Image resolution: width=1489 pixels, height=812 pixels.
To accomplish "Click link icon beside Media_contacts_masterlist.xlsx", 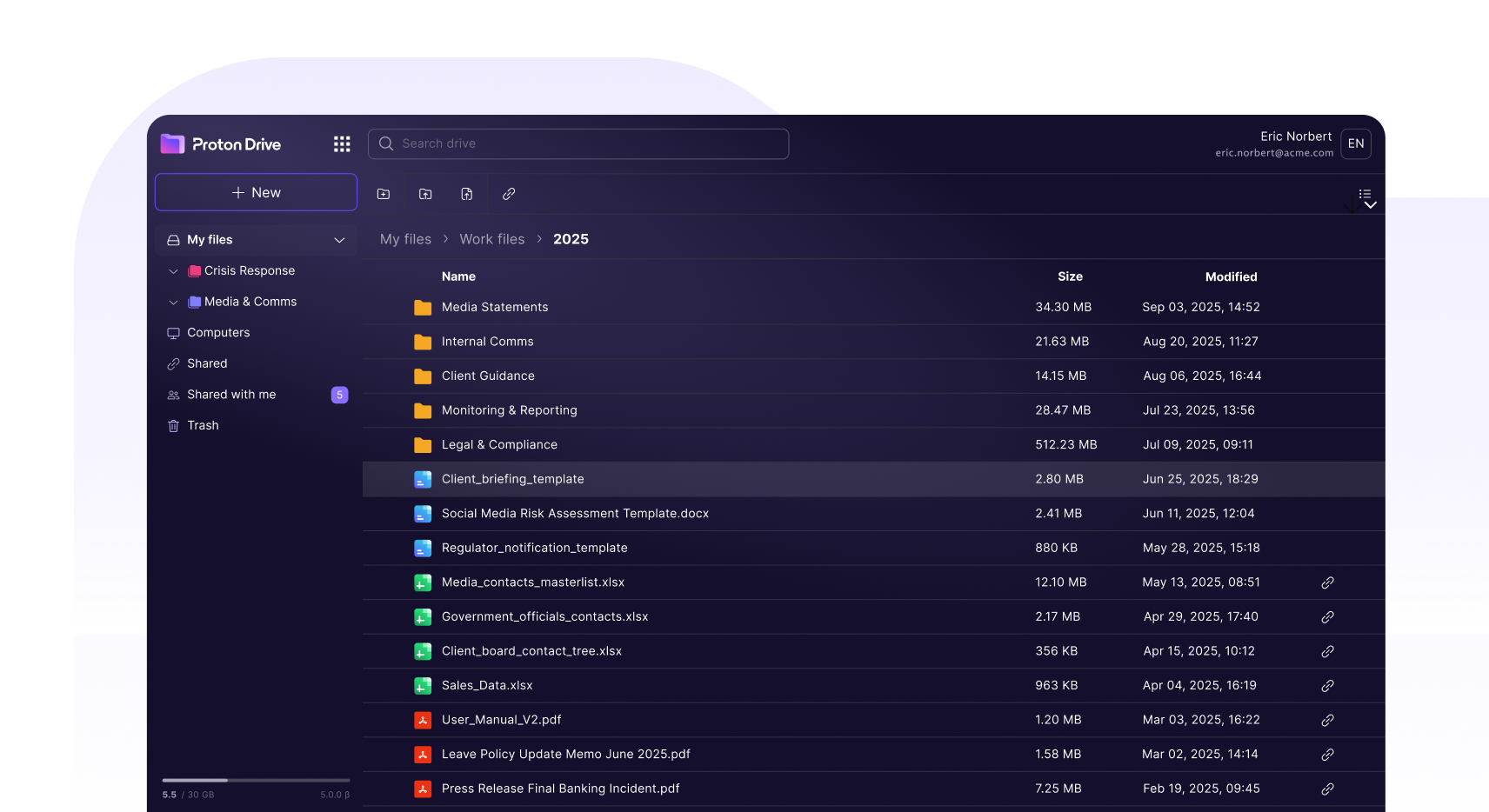I will click(x=1327, y=582).
